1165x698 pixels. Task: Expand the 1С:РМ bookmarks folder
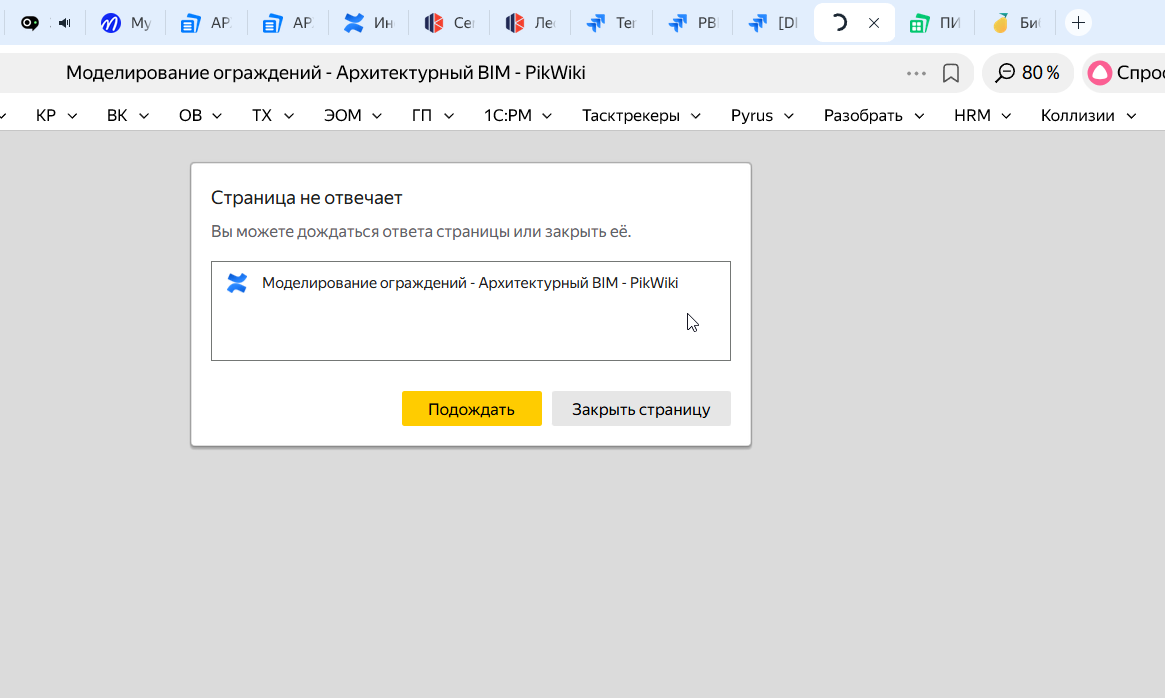point(518,115)
